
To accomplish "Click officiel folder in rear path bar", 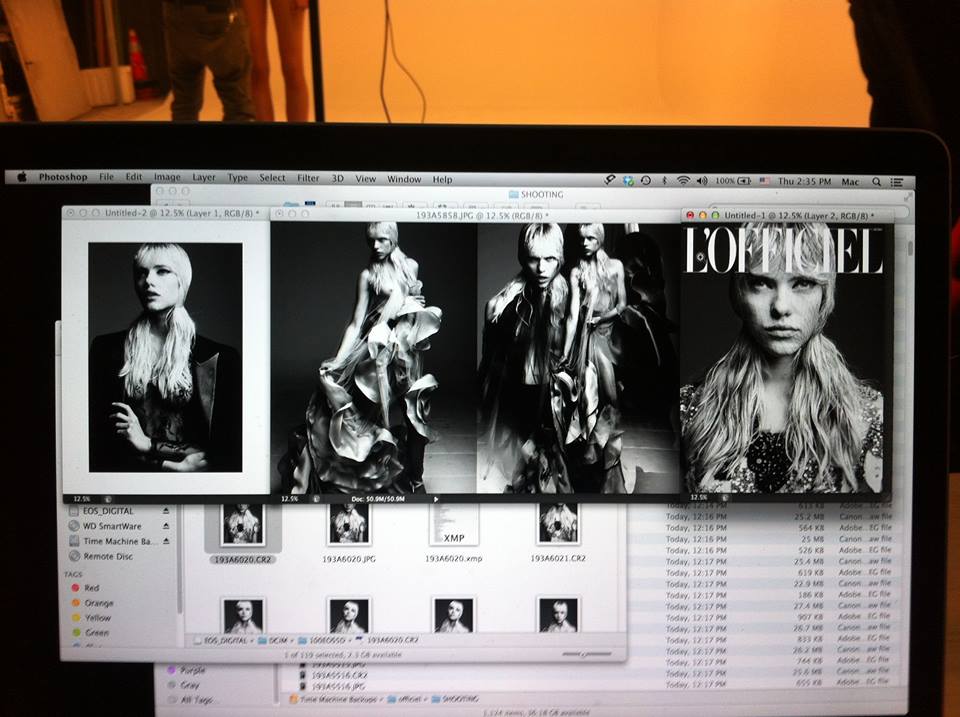I will click(x=405, y=699).
